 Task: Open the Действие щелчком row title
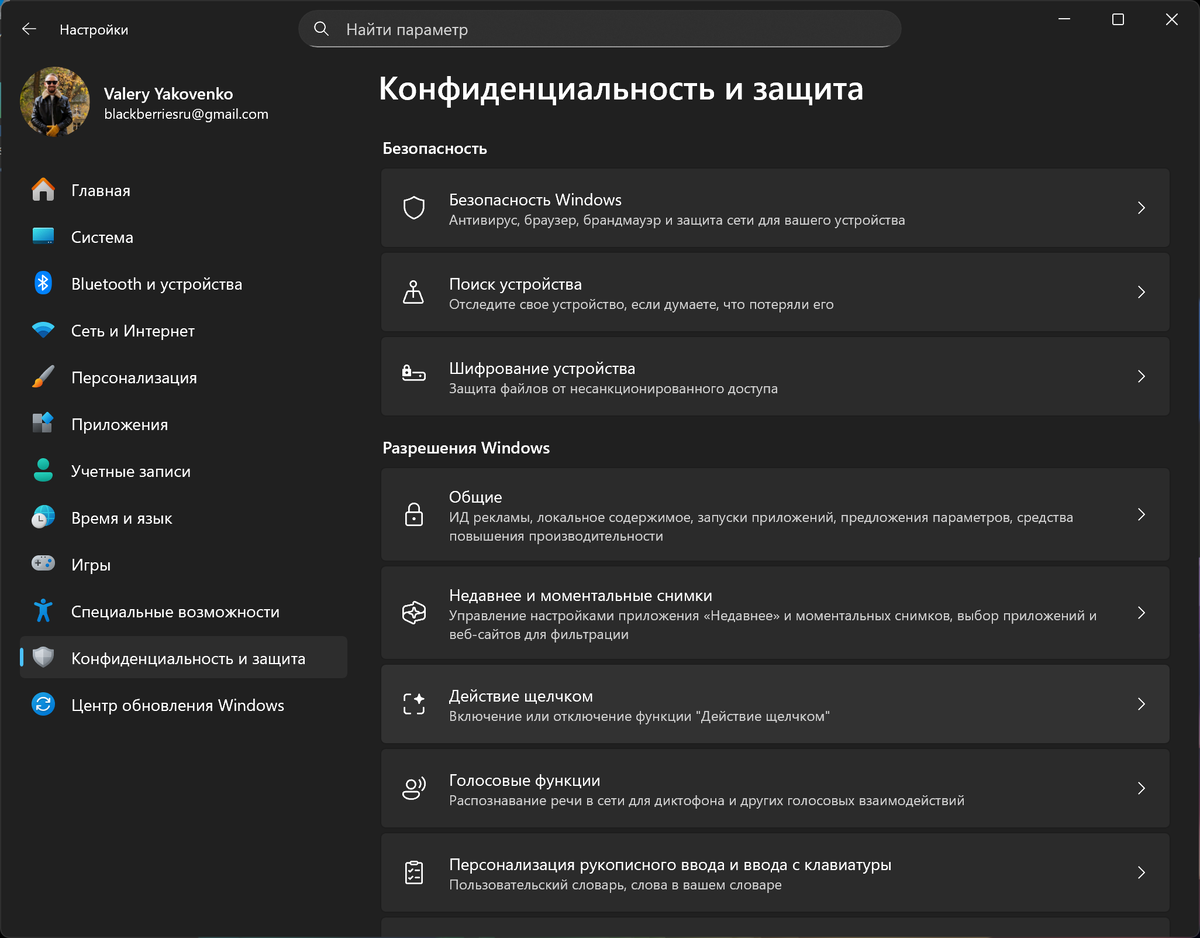point(521,696)
